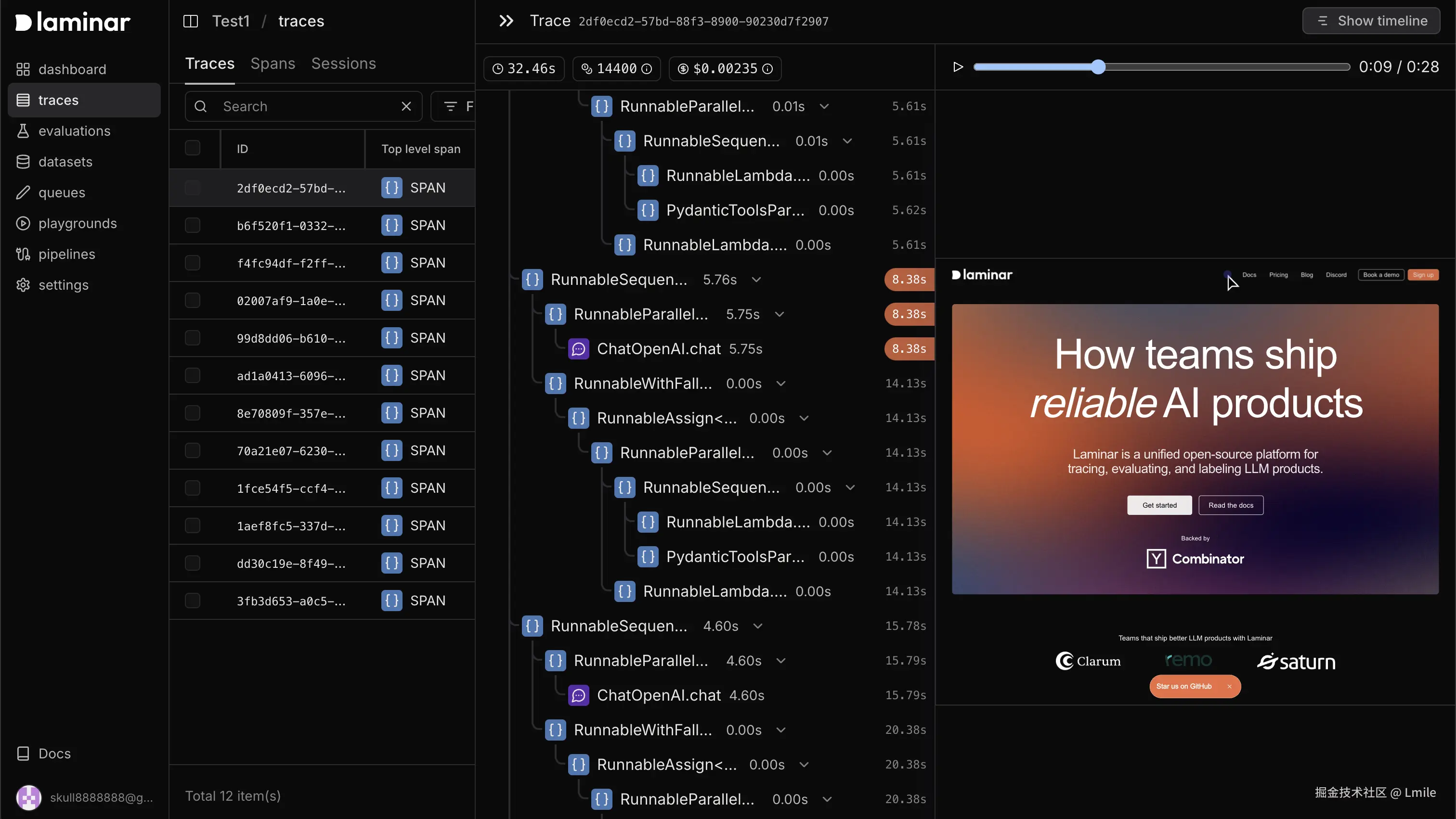Collapse the RunnableSequence 5.76s span
This screenshot has width=1456, height=819.
point(756,280)
